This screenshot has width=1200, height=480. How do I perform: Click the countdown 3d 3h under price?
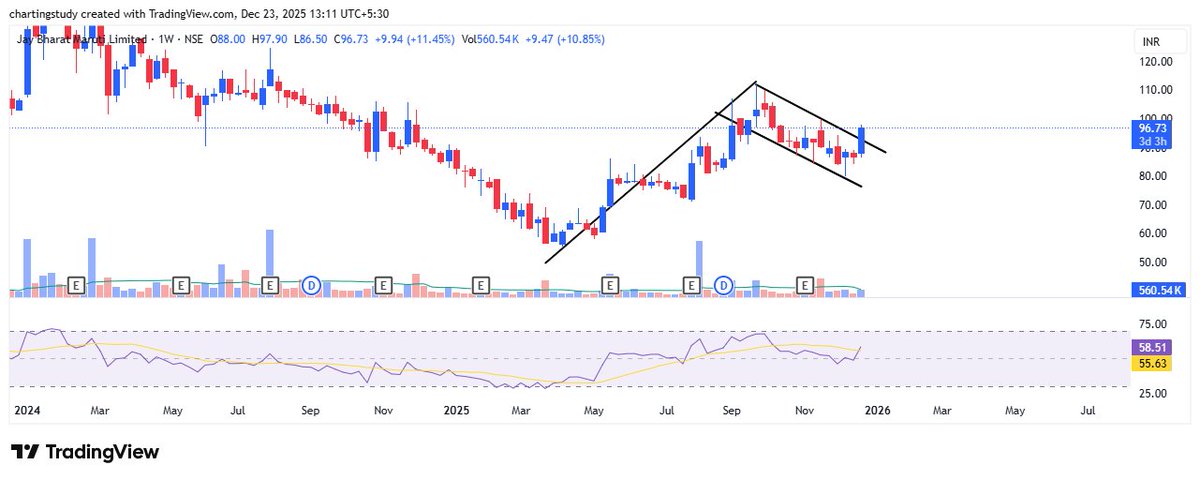pyautogui.click(x=1153, y=141)
